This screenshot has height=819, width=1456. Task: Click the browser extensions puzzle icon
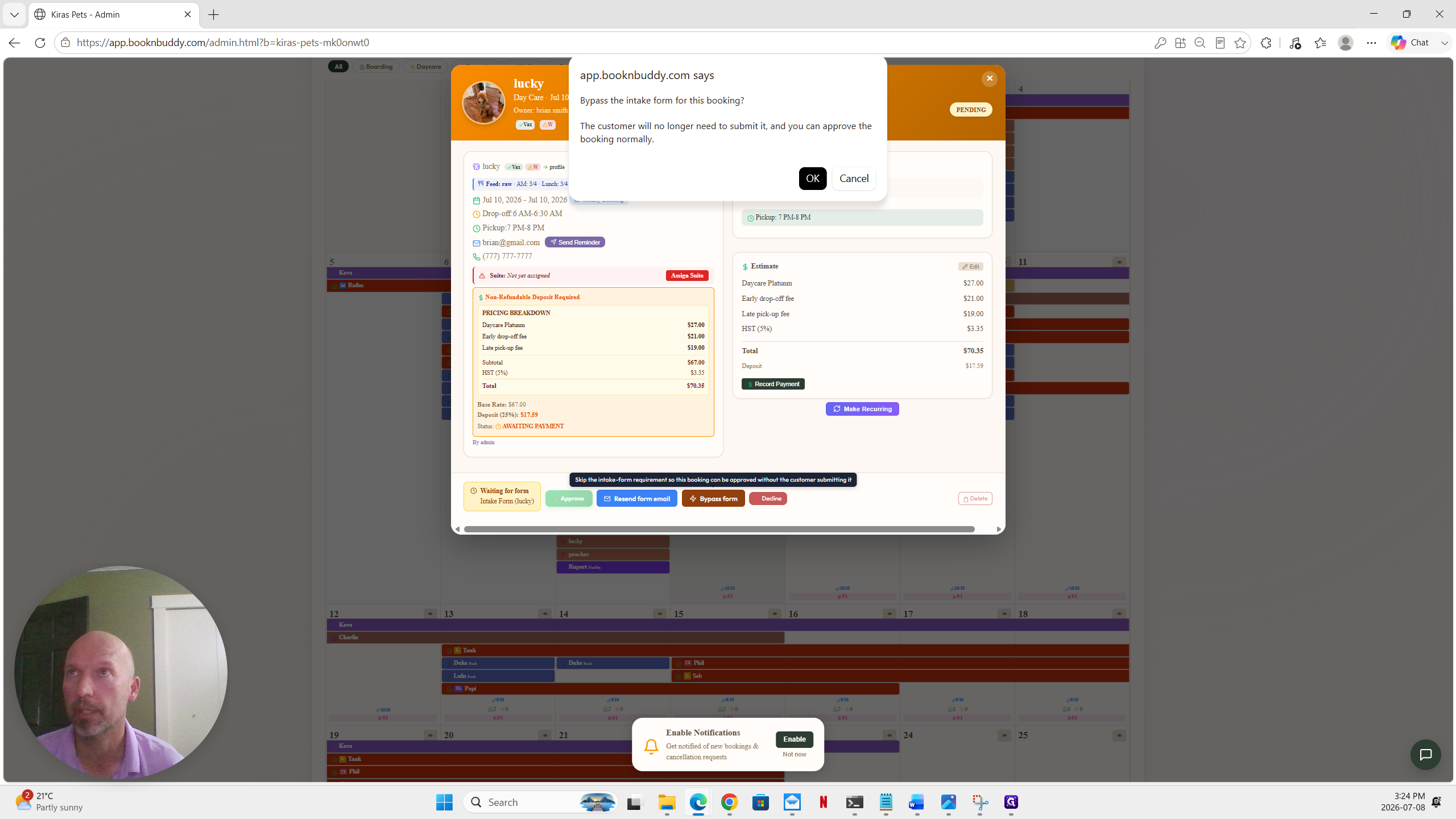1265,43
